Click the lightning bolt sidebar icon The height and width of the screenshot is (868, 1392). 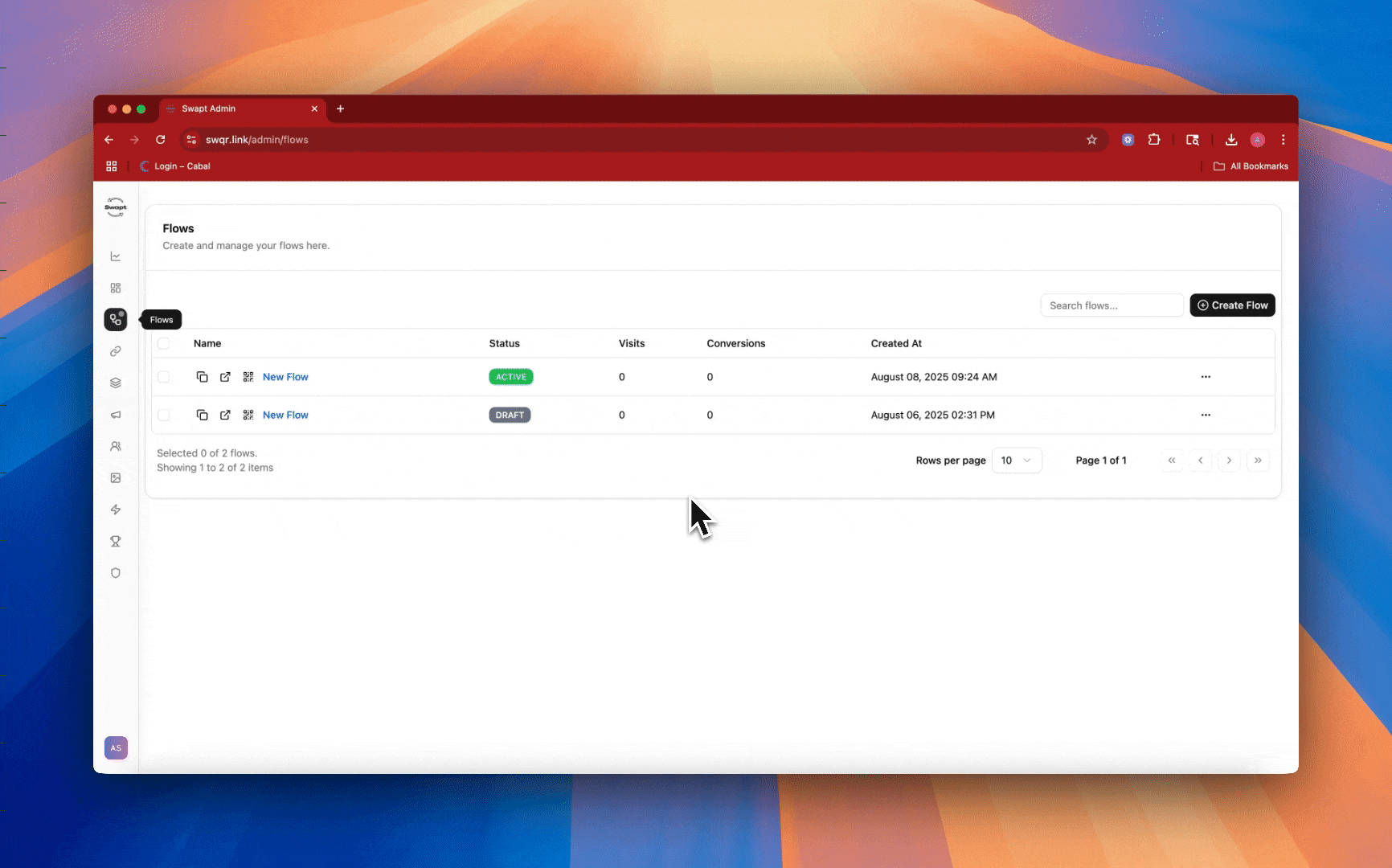coord(116,510)
